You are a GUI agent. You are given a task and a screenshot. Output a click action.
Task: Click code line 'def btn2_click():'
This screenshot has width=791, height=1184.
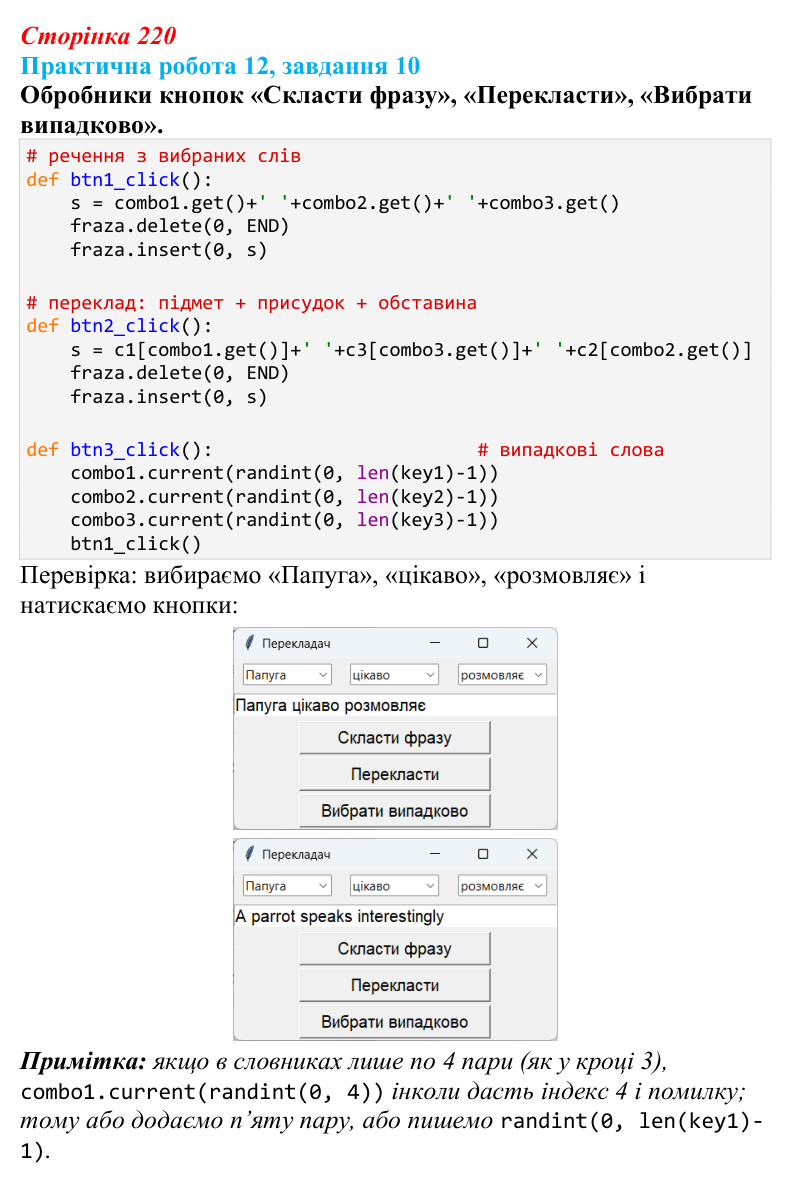coord(119,325)
